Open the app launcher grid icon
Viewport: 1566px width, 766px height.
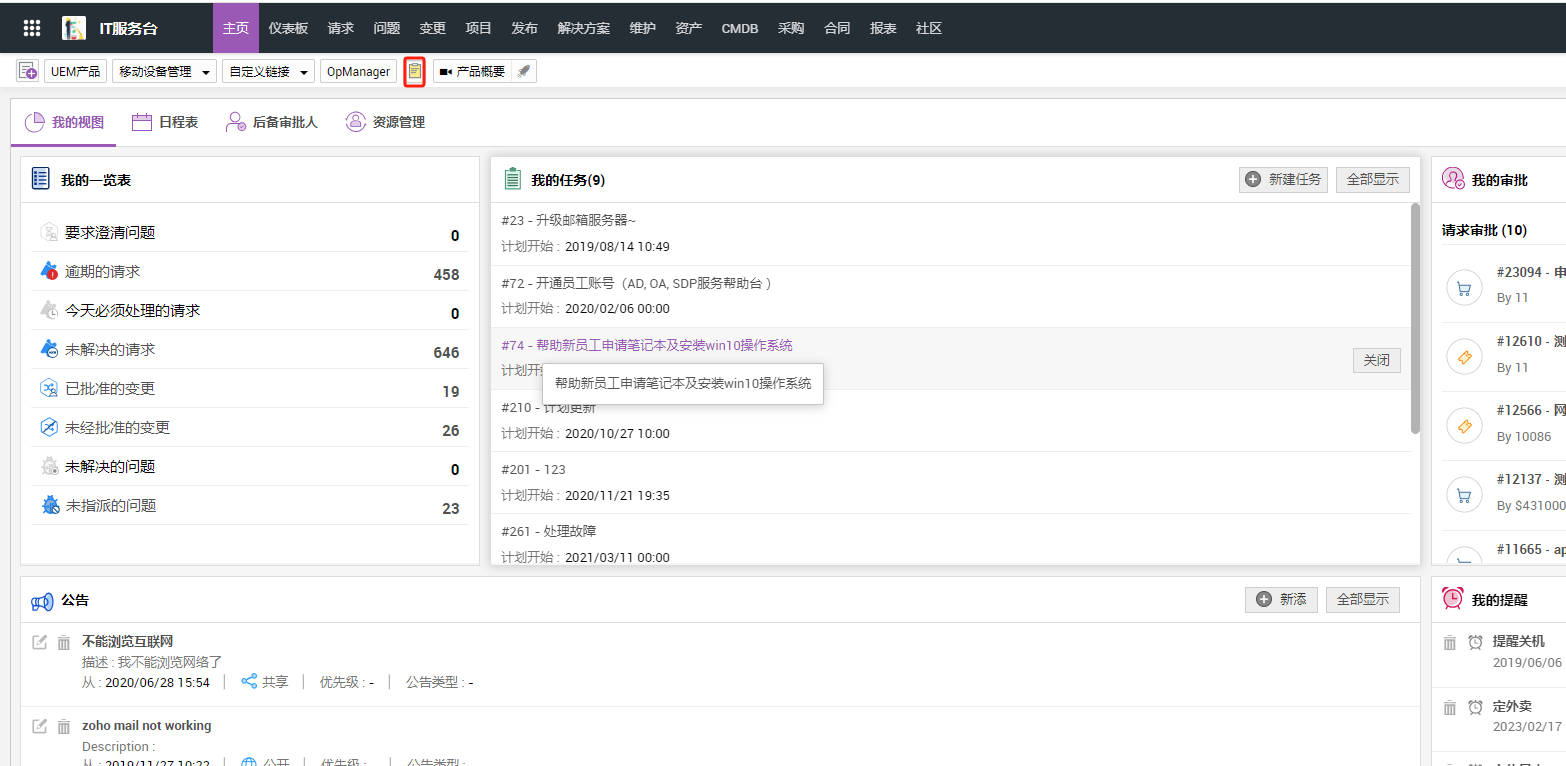point(32,28)
